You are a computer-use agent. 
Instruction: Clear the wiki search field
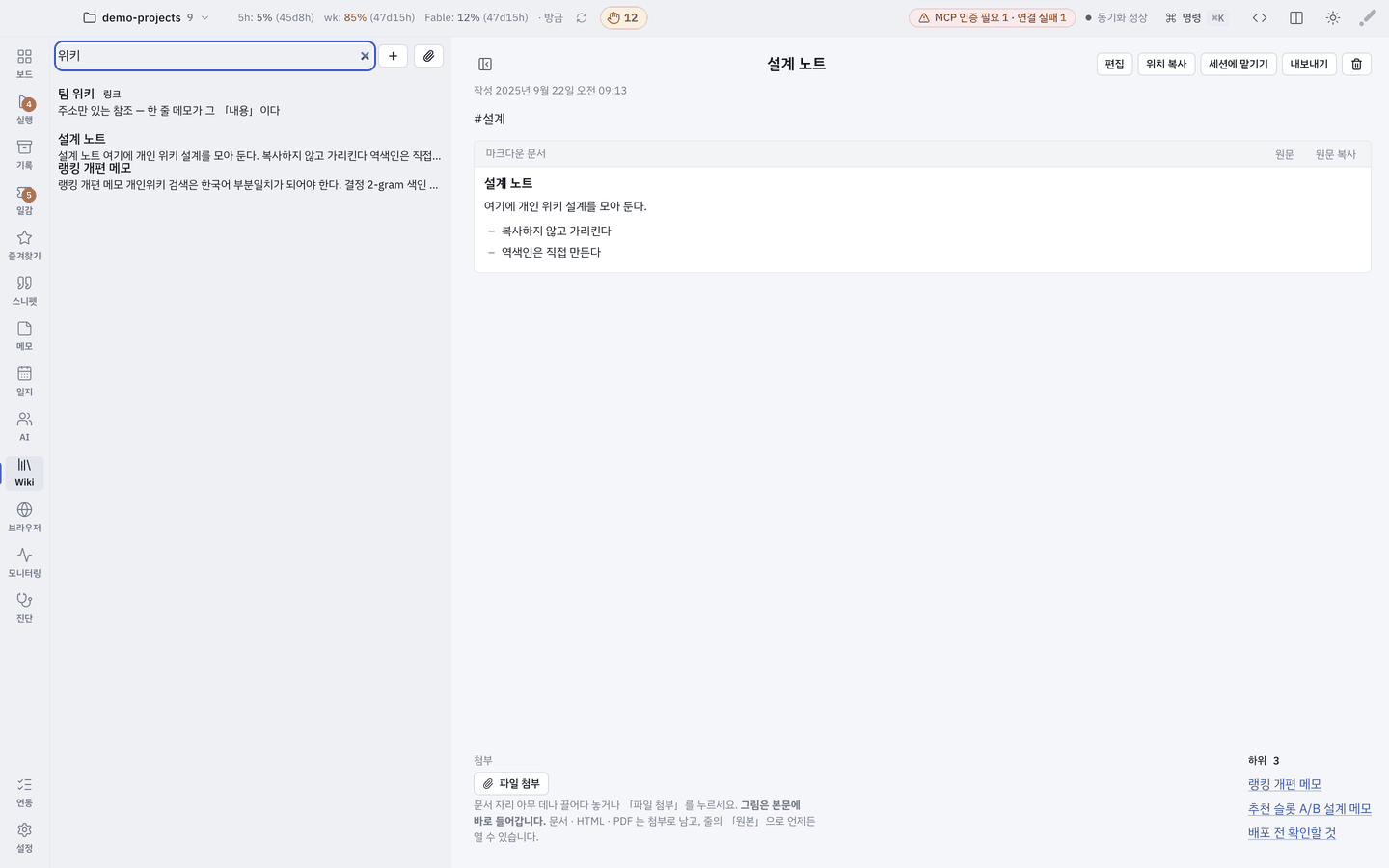pyautogui.click(x=365, y=56)
